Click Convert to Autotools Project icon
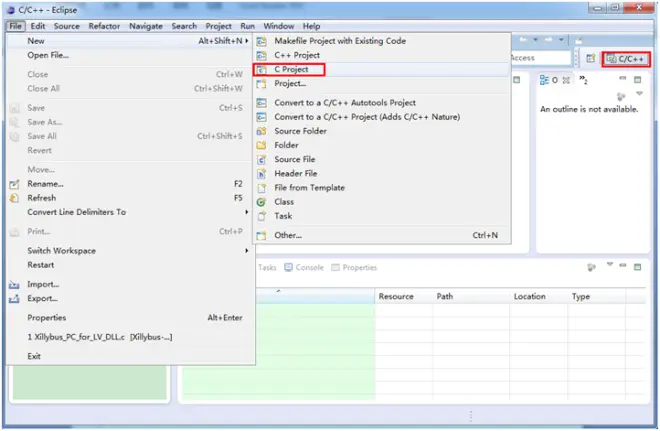This screenshot has width=660, height=431. point(261,103)
